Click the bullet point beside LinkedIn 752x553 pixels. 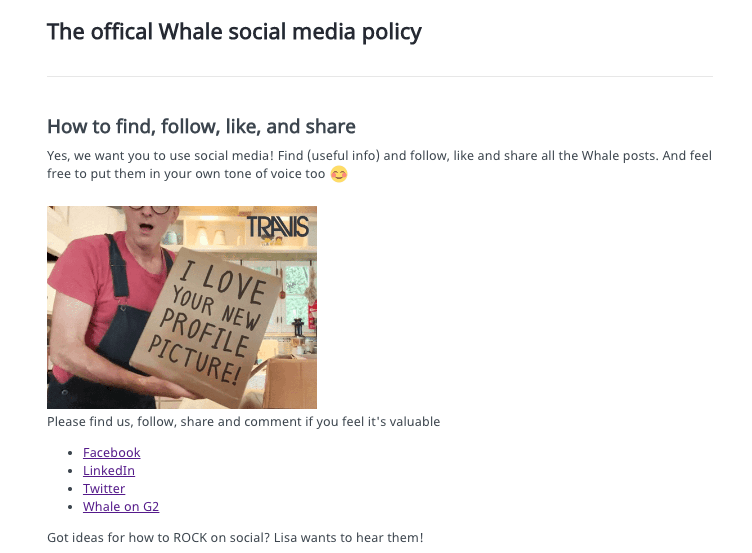[x=69, y=471]
